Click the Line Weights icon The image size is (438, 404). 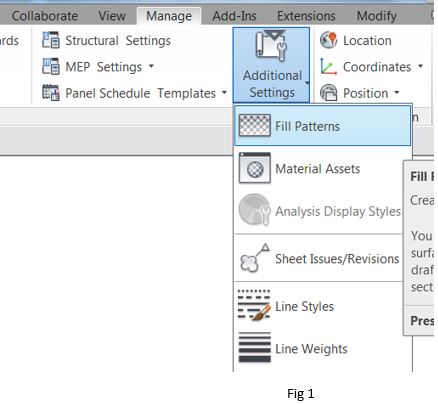tap(255, 347)
